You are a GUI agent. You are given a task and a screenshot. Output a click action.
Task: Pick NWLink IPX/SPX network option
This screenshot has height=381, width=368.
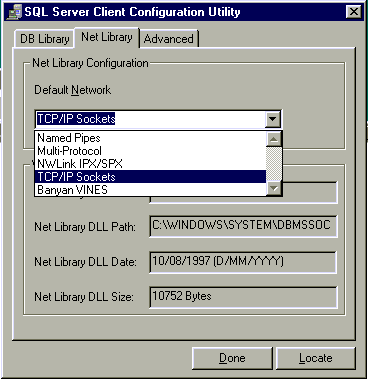(150, 164)
